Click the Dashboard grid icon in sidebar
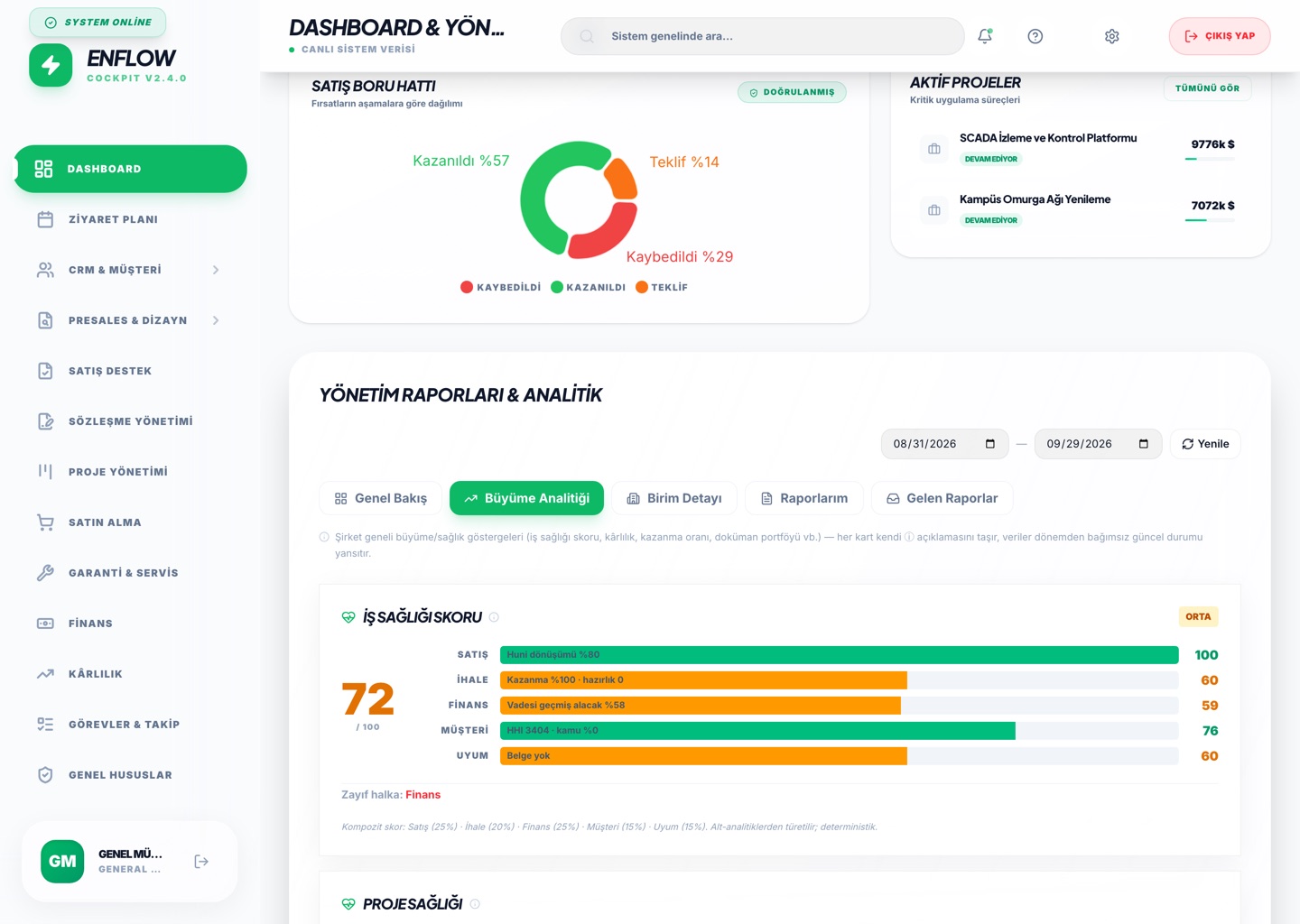The image size is (1300, 924). point(43,169)
